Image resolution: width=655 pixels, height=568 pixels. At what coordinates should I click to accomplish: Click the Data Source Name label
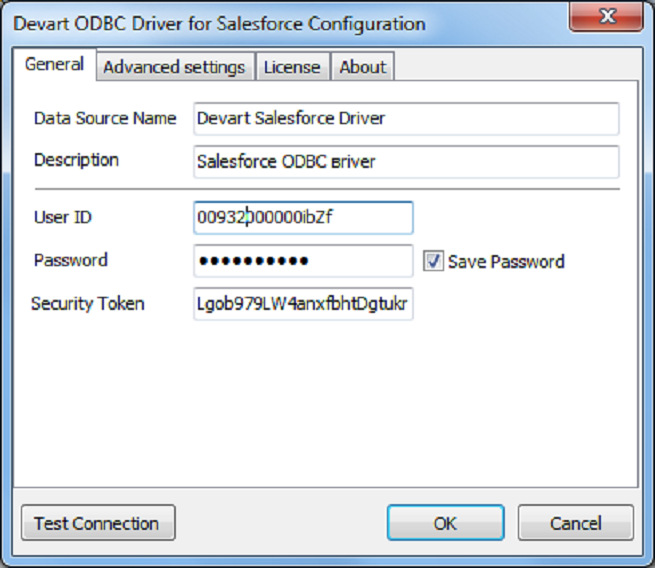coord(105,119)
